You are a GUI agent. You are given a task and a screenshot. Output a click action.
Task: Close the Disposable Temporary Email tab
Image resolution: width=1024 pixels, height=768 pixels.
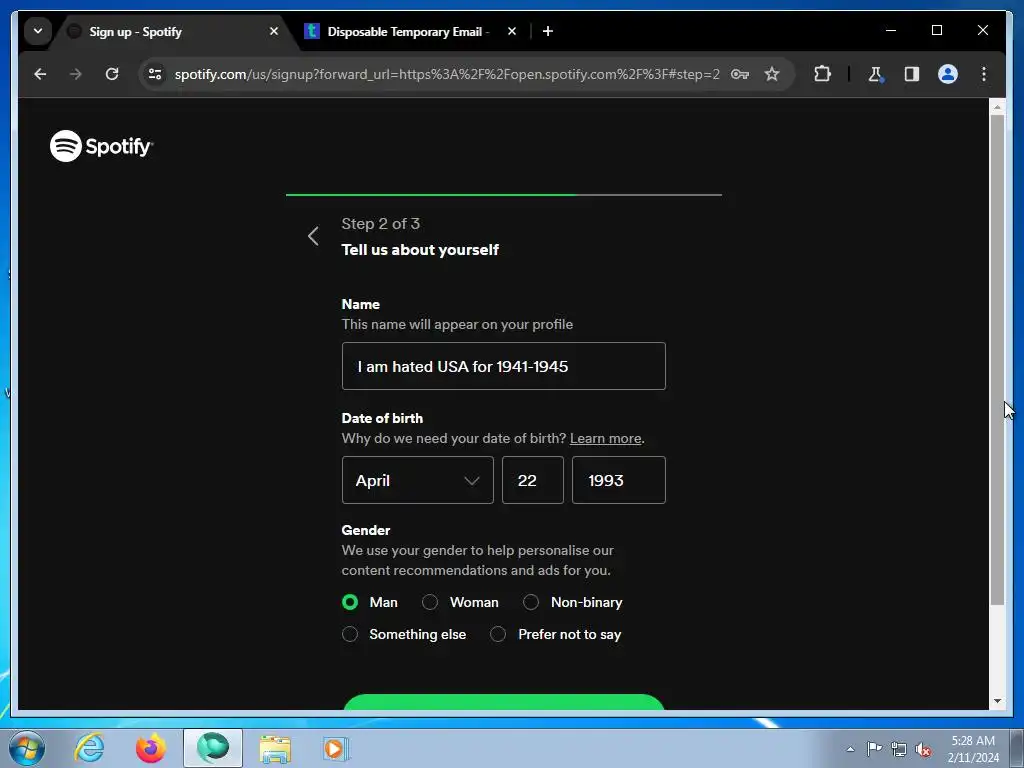[512, 31]
